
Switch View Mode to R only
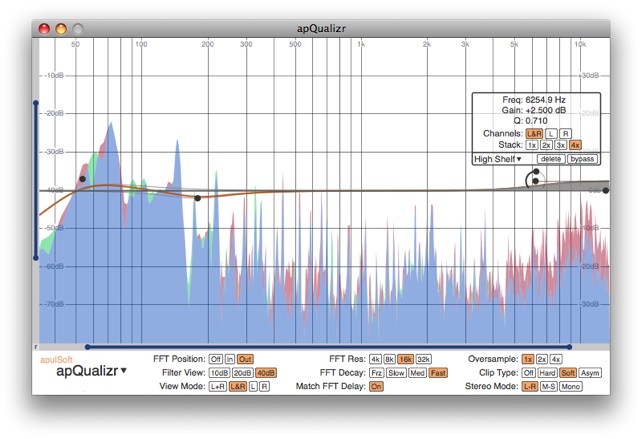264,387
